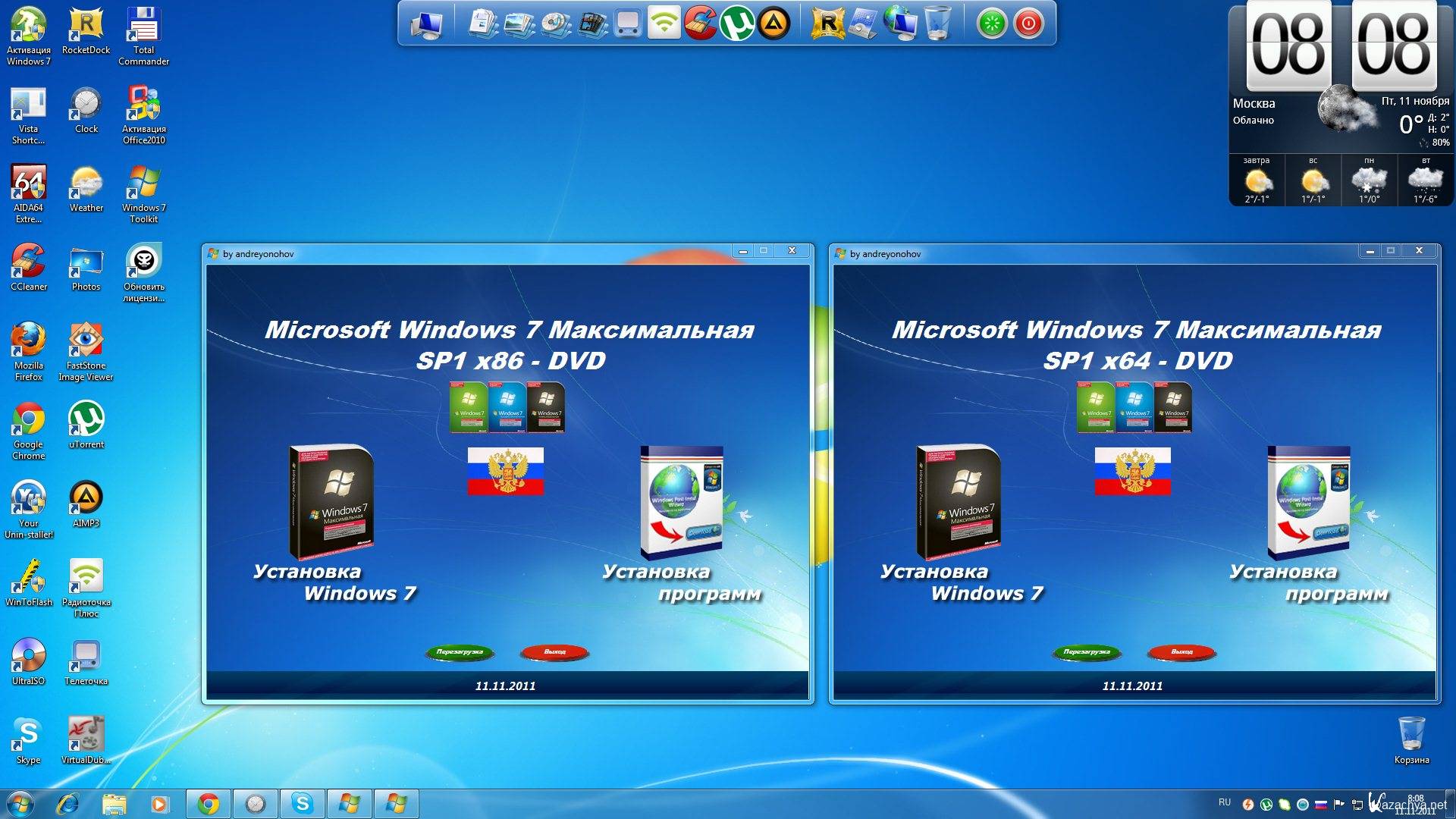Open the Телеточка desktop shortcut
This screenshot has width=1456, height=819.
(86, 662)
